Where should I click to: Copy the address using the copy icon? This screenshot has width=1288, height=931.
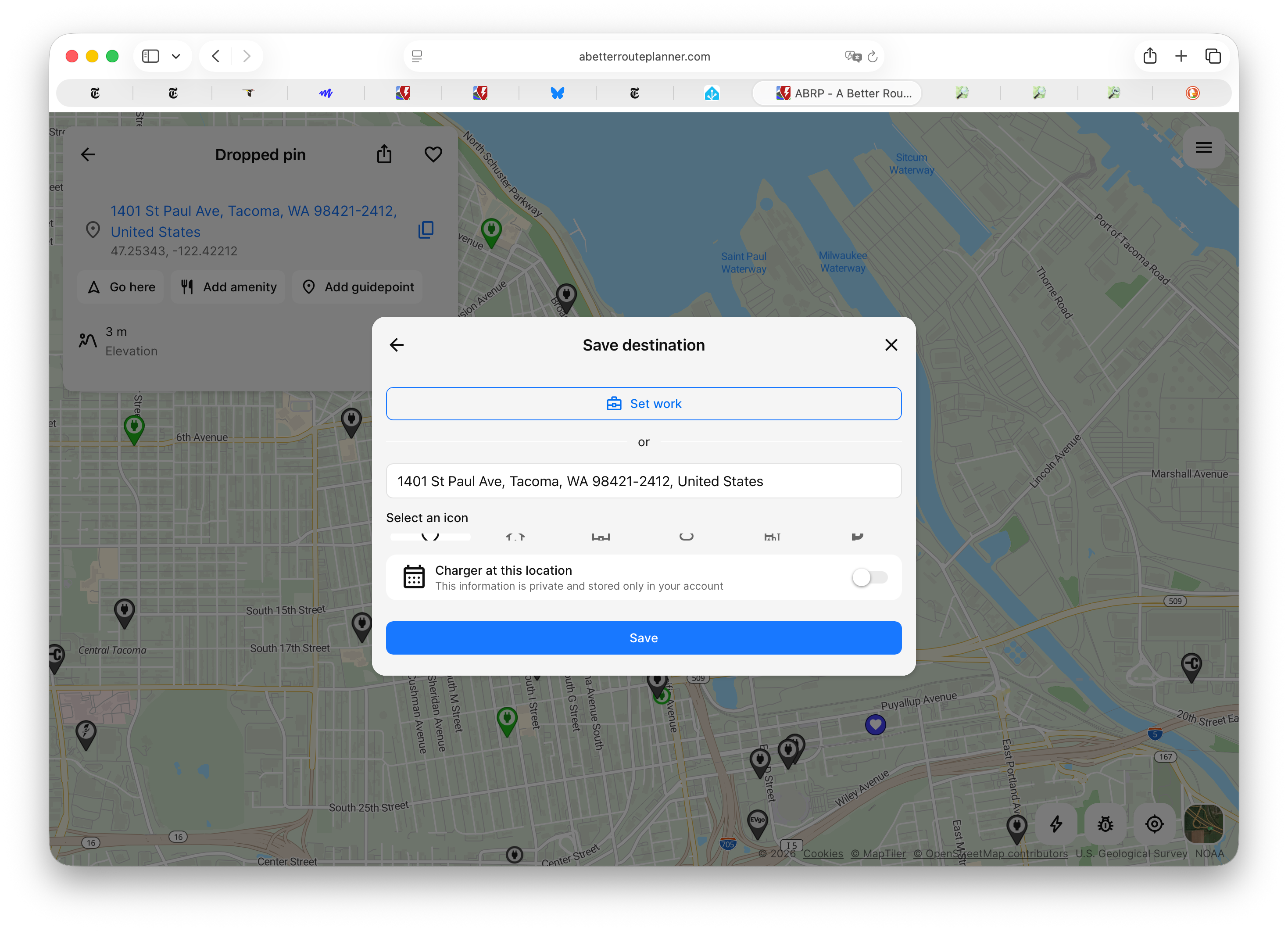click(x=426, y=230)
